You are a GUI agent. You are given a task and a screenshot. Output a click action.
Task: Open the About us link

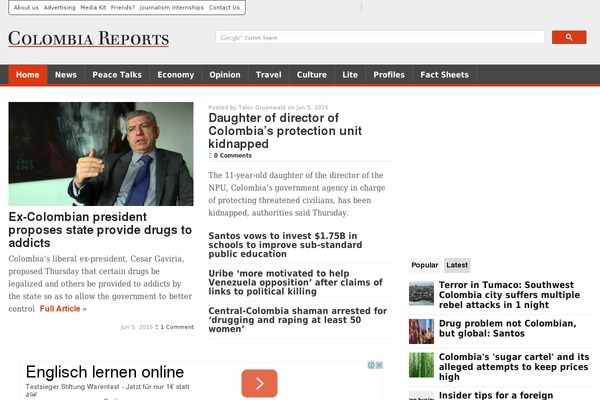pos(26,7)
